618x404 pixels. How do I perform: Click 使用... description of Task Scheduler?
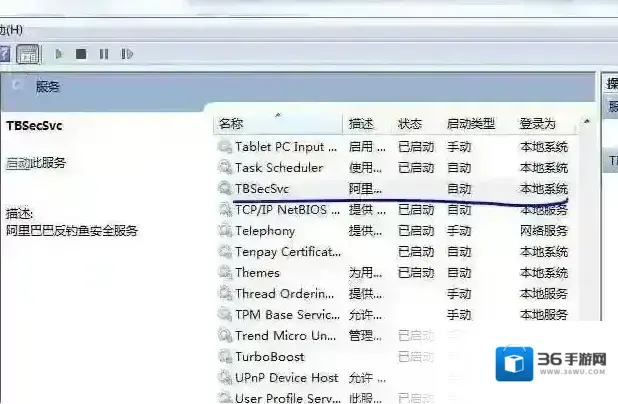(365, 168)
